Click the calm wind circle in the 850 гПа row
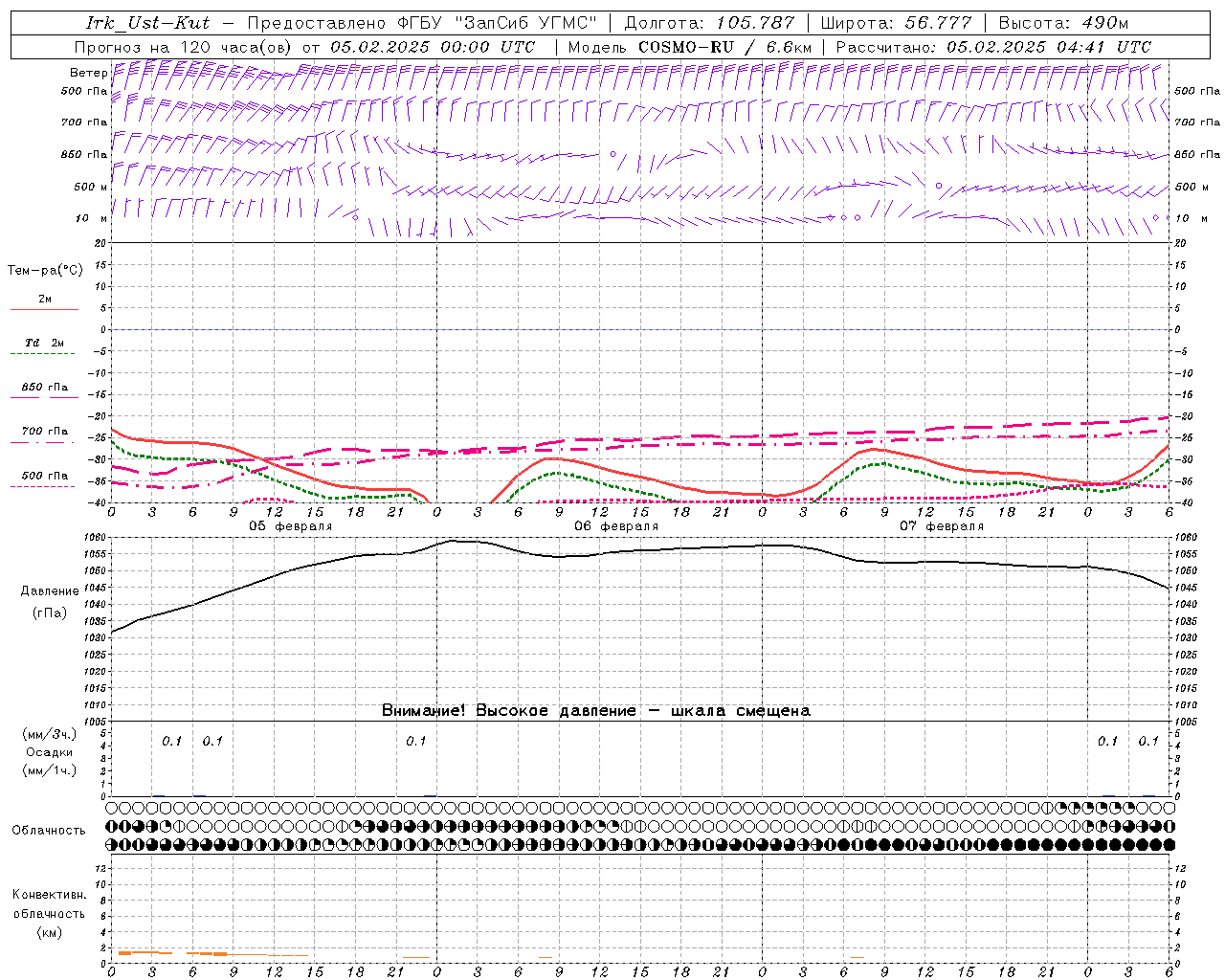 click(612, 154)
